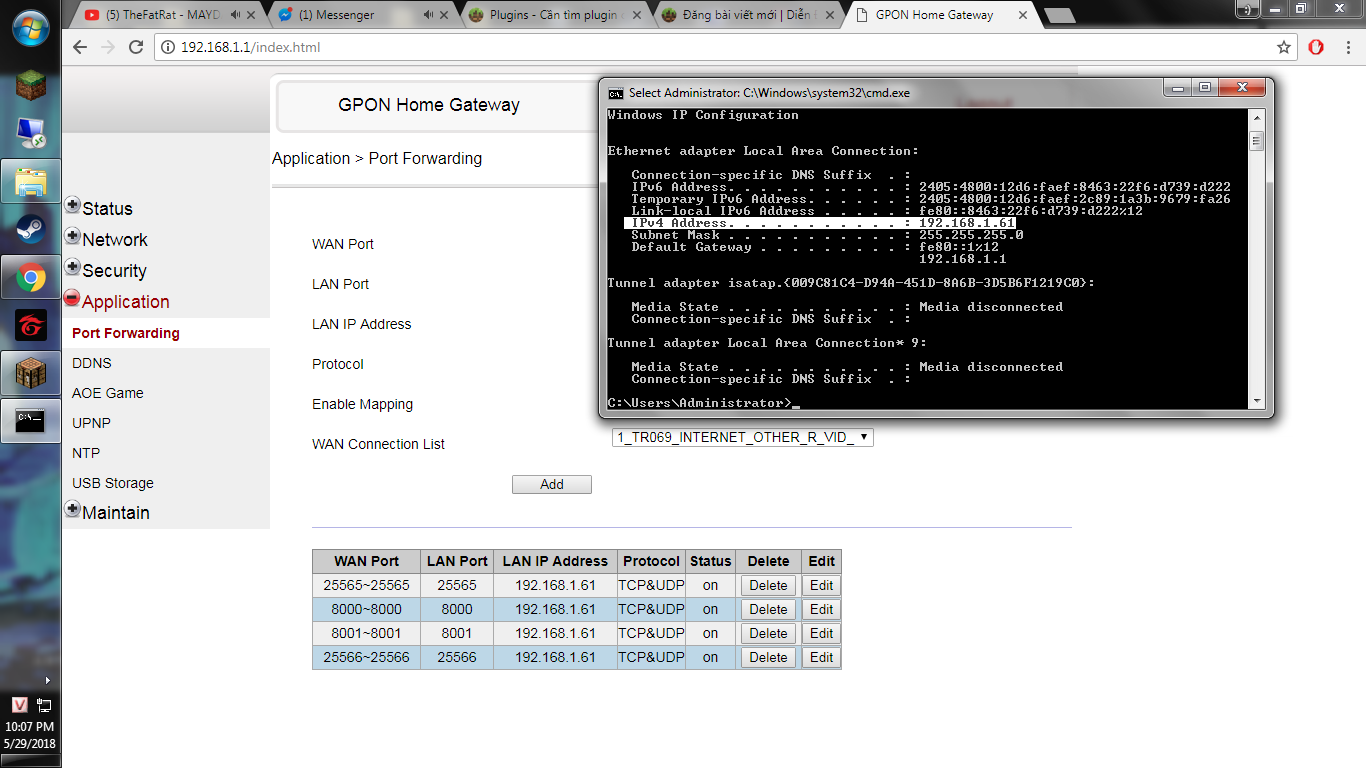Image resolution: width=1366 pixels, height=768 pixels.
Task: View site information icon in address bar
Action: [169, 47]
